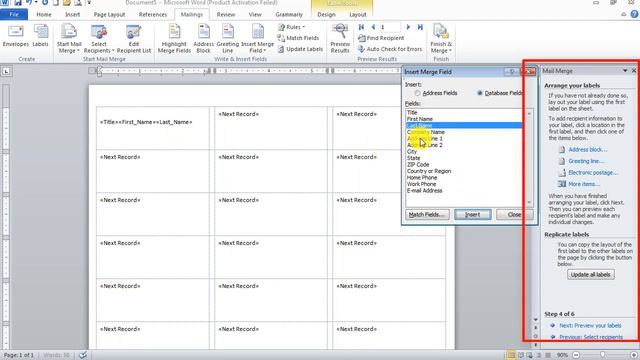
Task: Click the Address block... link
Action: coord(587,150)
